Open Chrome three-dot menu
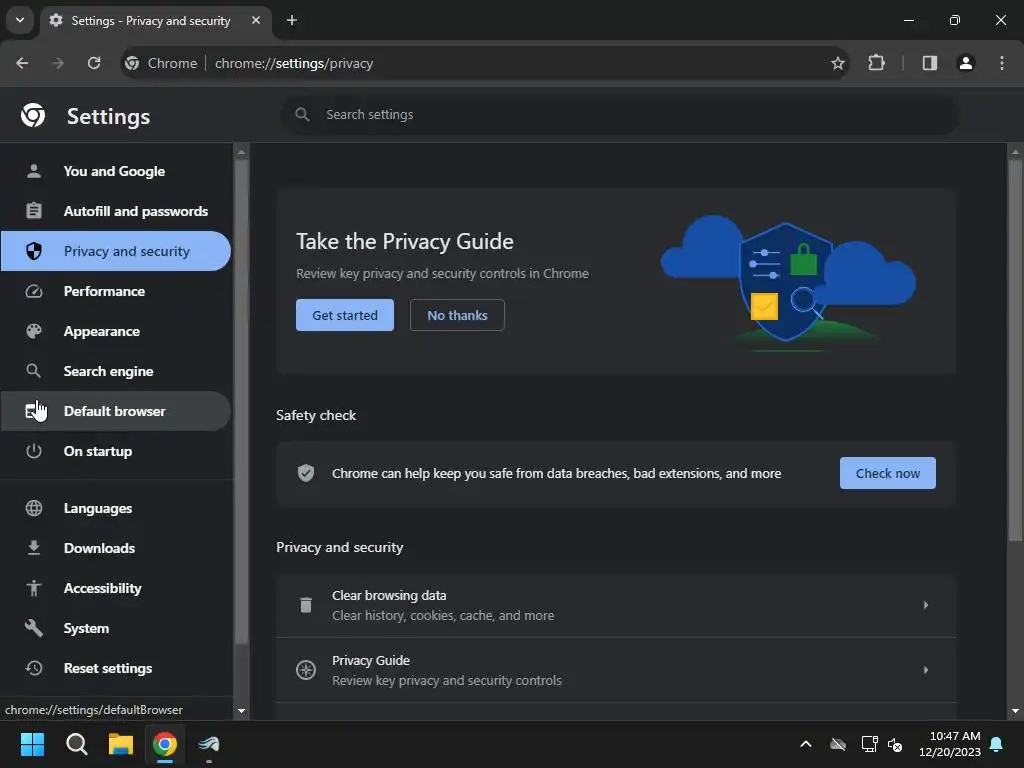This screenshot has width=1024, height=768. [1002, 63]
